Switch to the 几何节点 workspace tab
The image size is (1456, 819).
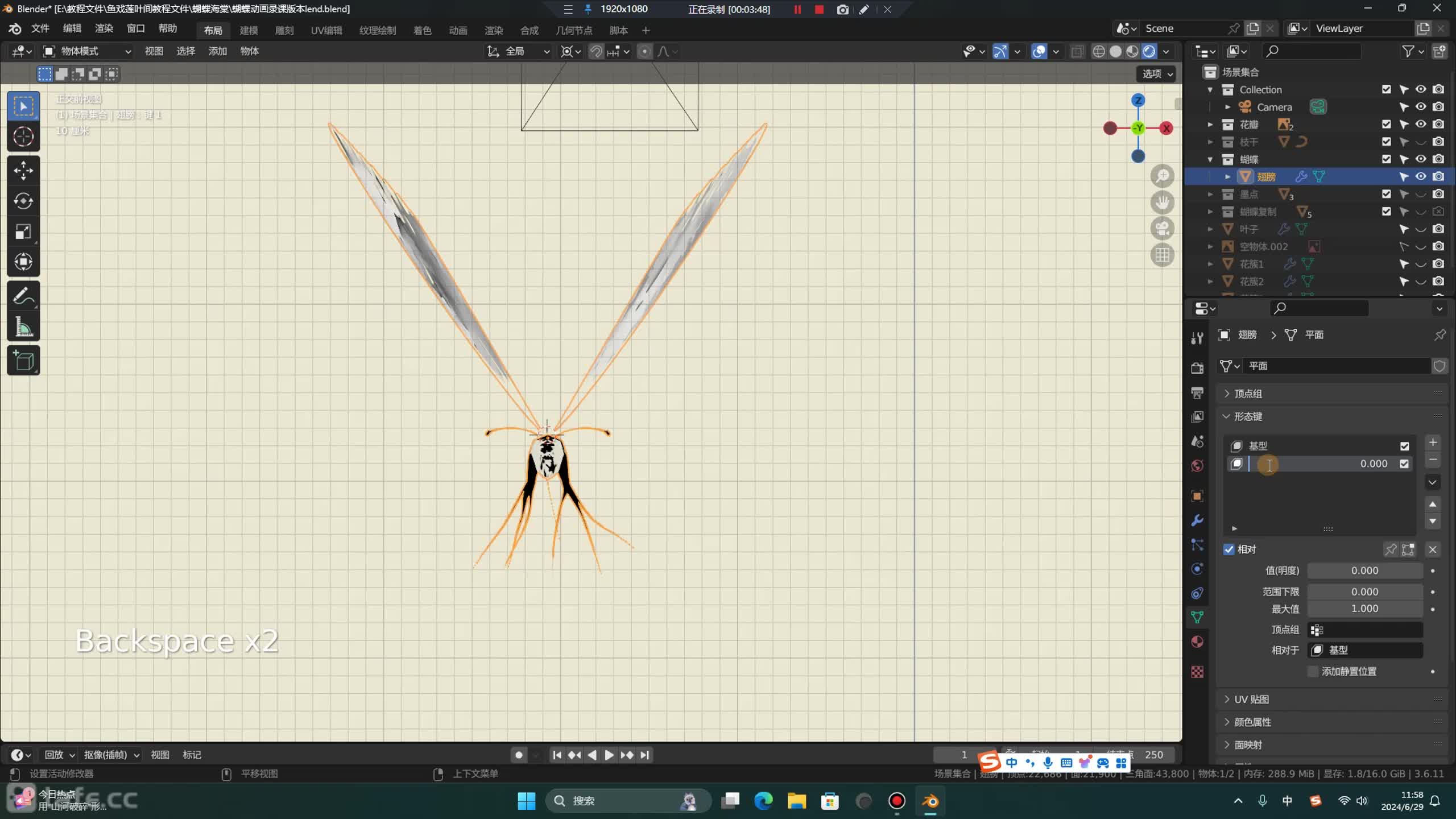coord(574,31)
